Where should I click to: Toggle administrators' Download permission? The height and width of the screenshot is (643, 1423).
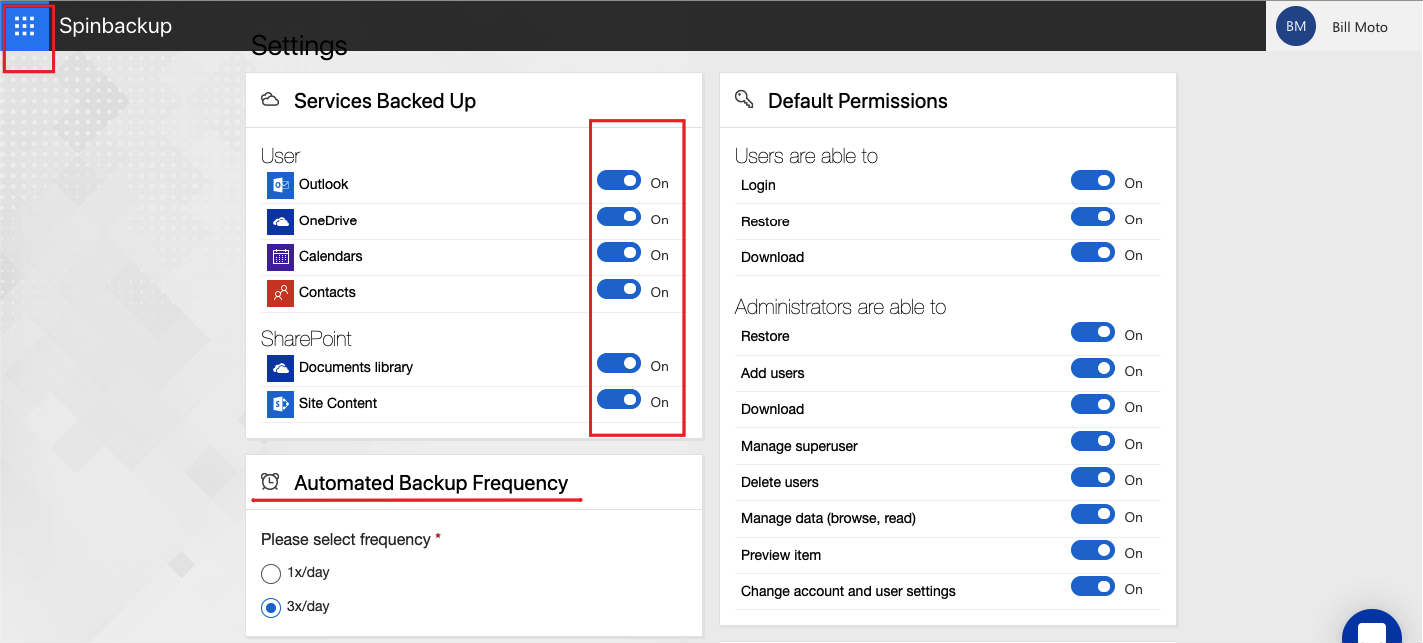point(1093,404)
